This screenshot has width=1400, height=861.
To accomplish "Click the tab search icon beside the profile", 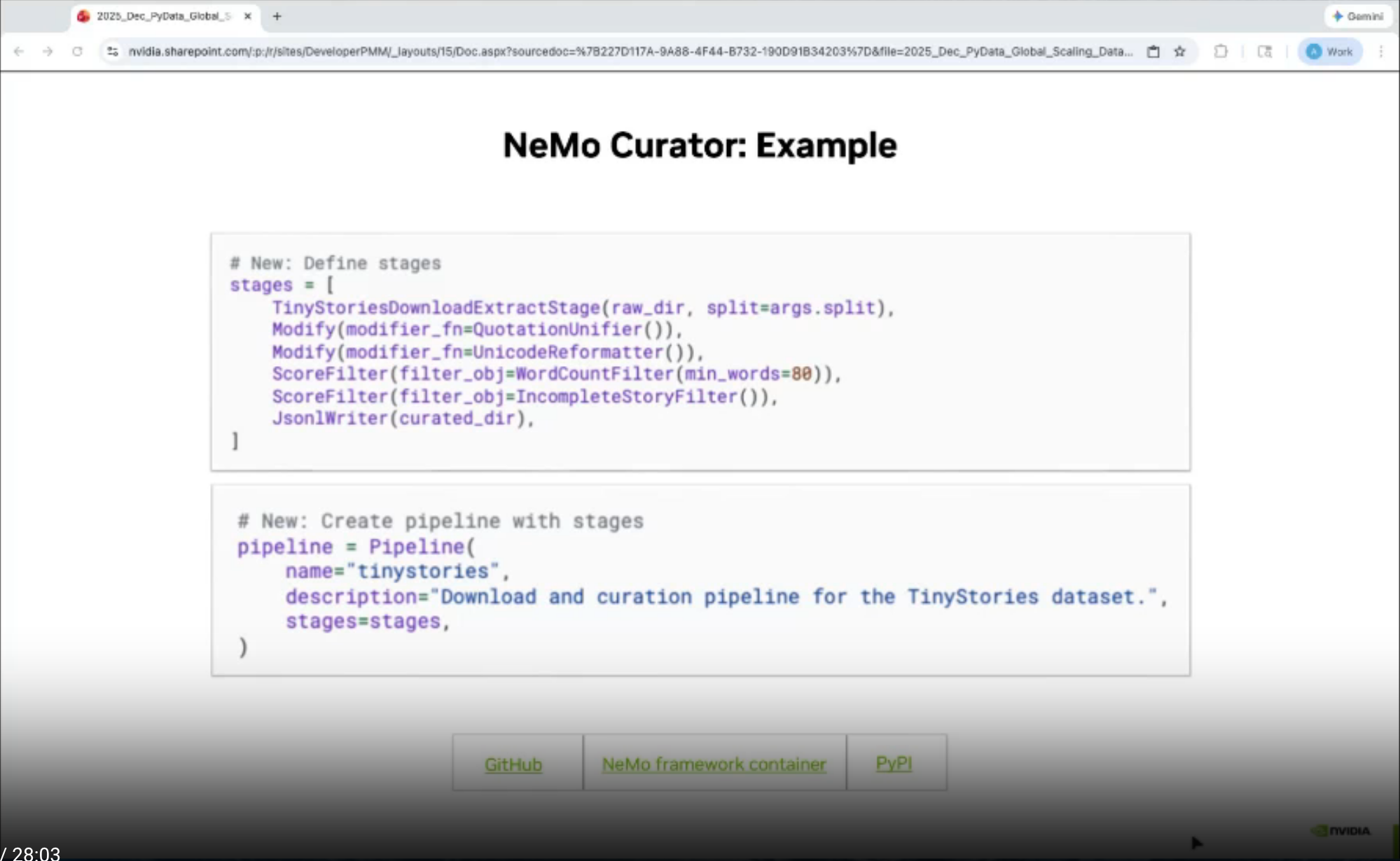I will coord(1265,51).
